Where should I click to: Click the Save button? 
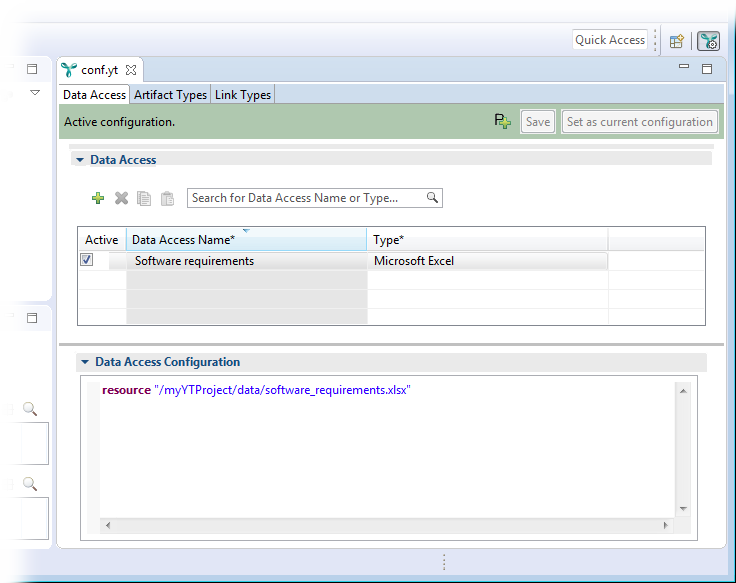coord(538,122)
